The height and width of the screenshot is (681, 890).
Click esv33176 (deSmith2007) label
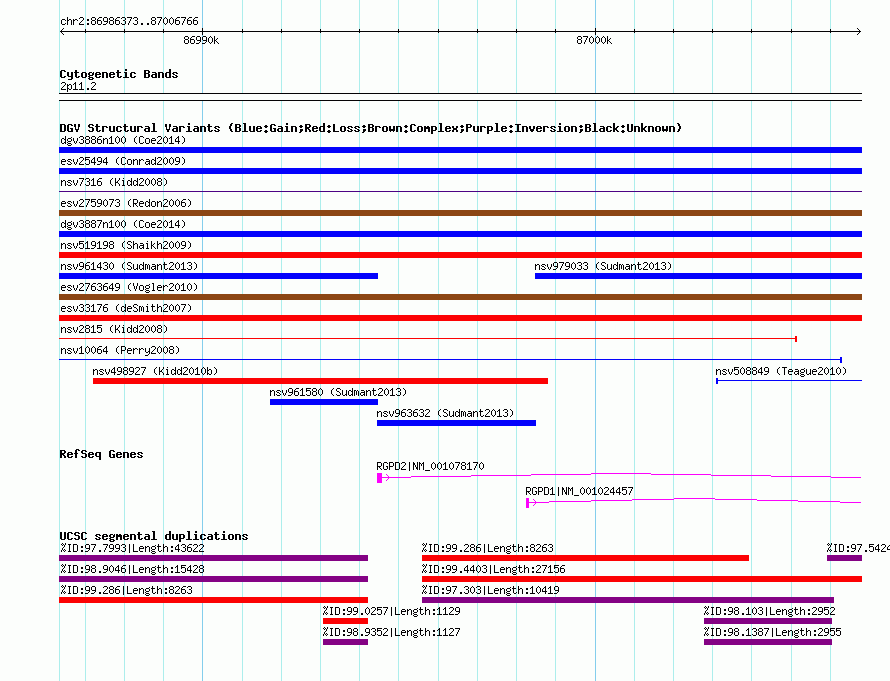[x=126, y=308]
